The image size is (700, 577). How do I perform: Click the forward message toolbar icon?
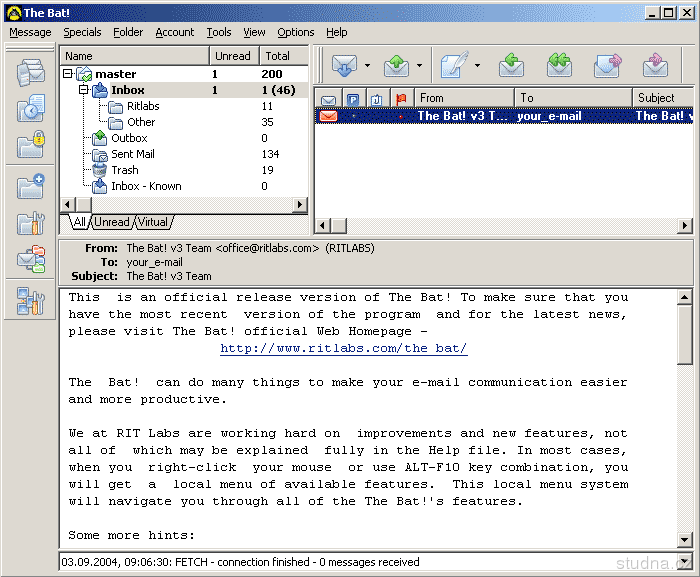pyautogui.click(x=607, y=66)
